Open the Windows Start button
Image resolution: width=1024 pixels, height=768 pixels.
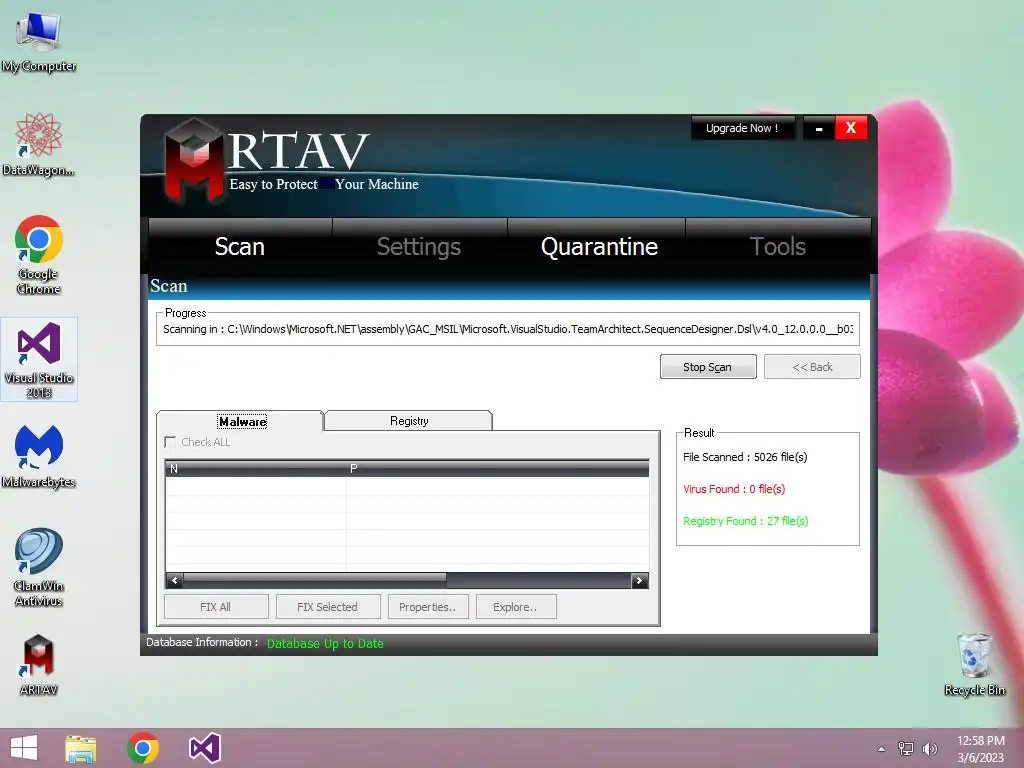(x=24, y=748)
